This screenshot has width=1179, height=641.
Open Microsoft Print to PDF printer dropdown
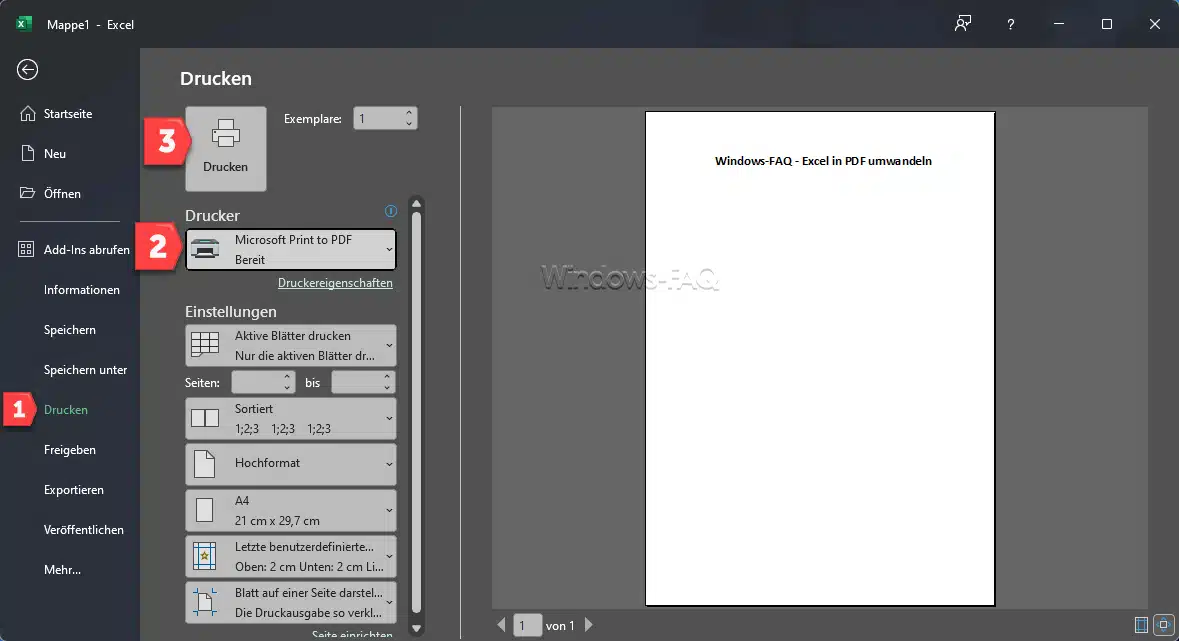click(x=291, y=250)
